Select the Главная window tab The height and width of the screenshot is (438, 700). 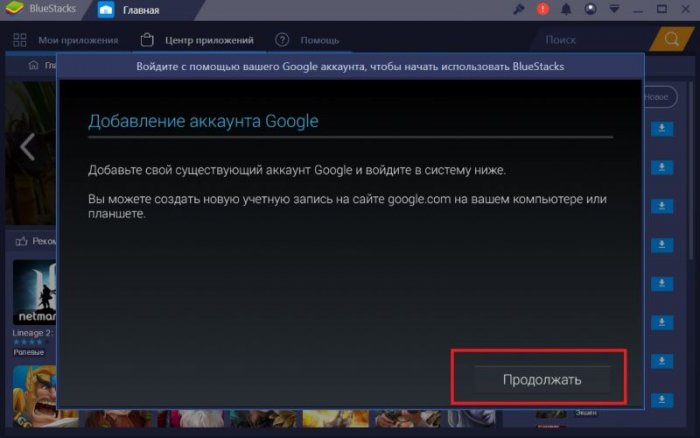coord(141,10)
